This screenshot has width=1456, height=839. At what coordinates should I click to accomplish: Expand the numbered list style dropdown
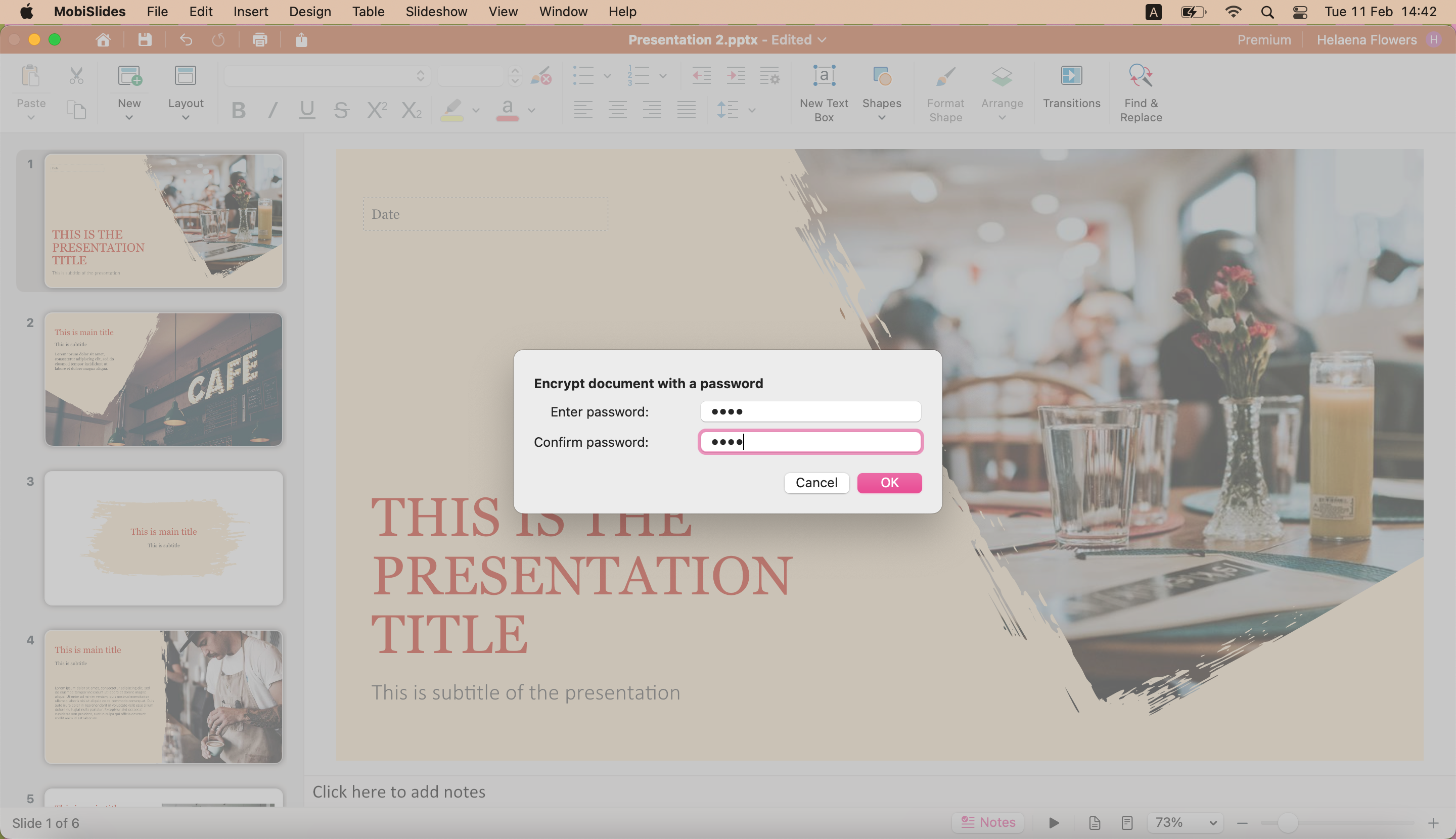(663, 75)
